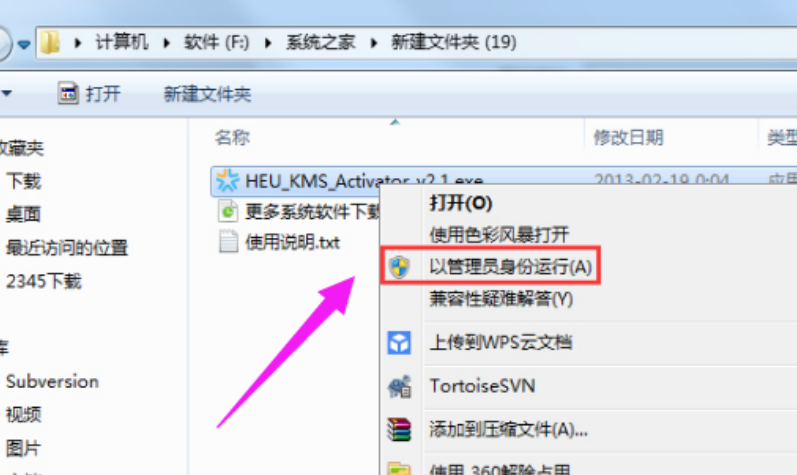Open the navigation history dropdown arrow
This screenshot has height=475, width=797.
click(x=23, y=45)
